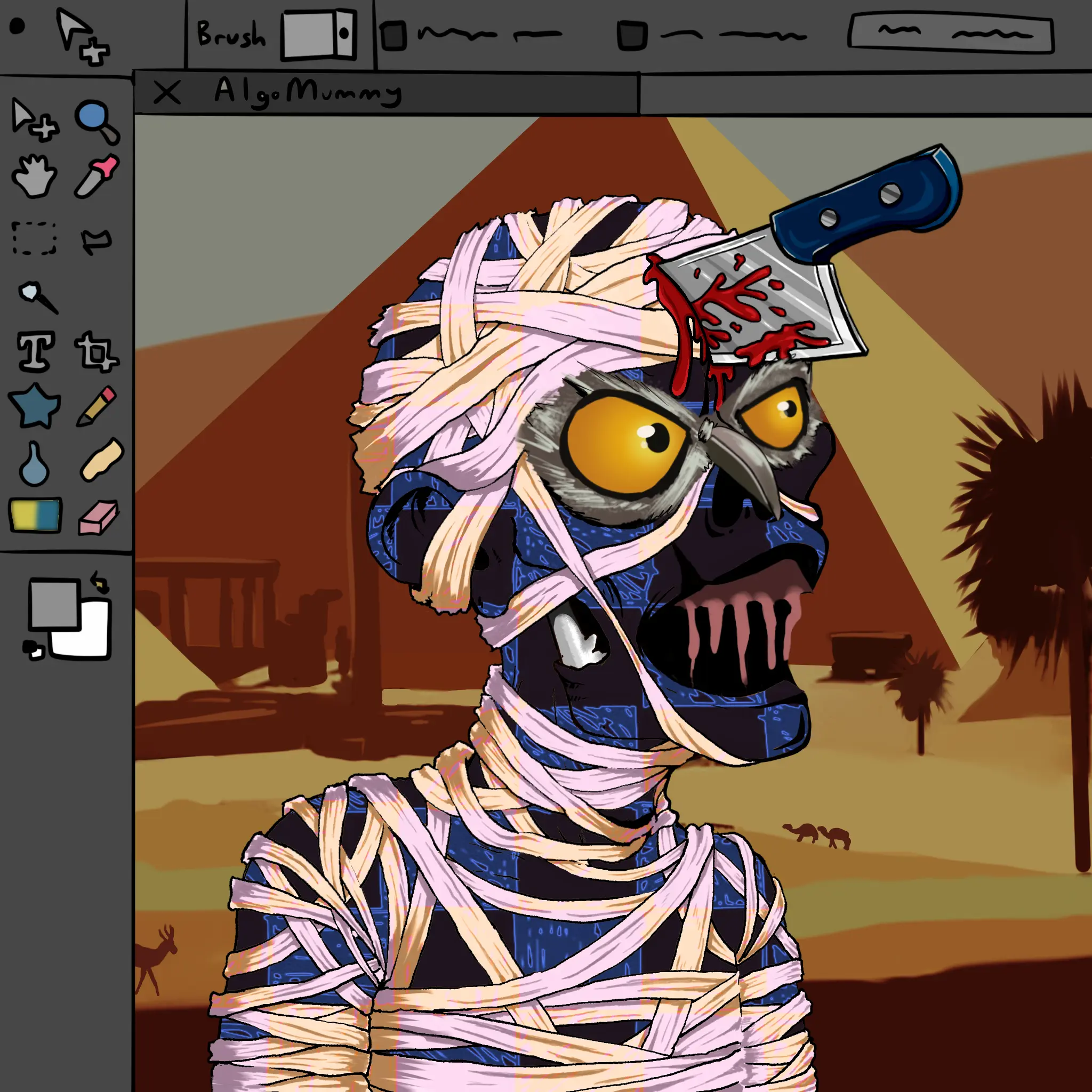Screen dimensions: 1092x1092
Task: Reset to default colors mini icon
Action: pyautogui.click(x=34, y=649)
